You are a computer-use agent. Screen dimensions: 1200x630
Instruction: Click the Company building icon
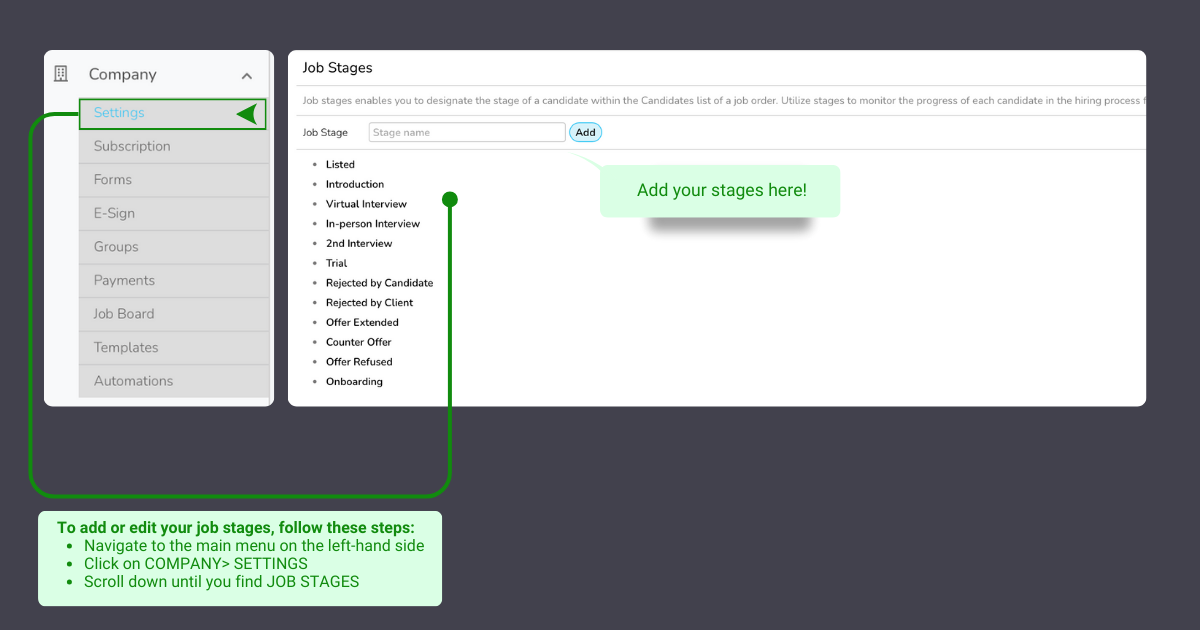click(61, 74)
